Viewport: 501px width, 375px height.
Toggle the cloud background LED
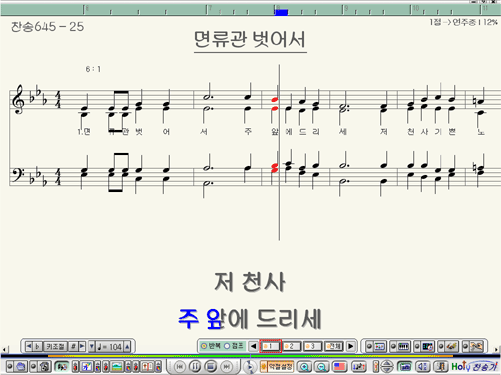(x=10, y=366)
